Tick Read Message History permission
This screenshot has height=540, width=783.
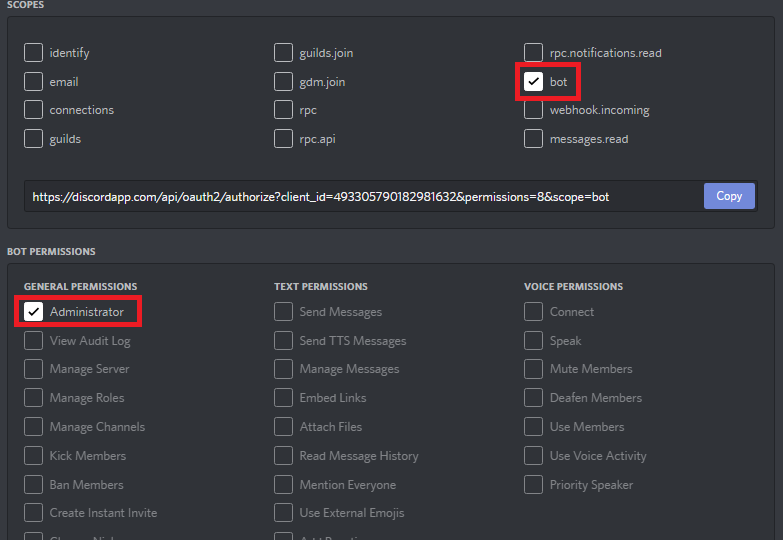pyautogui.click(x=283, y=456)
